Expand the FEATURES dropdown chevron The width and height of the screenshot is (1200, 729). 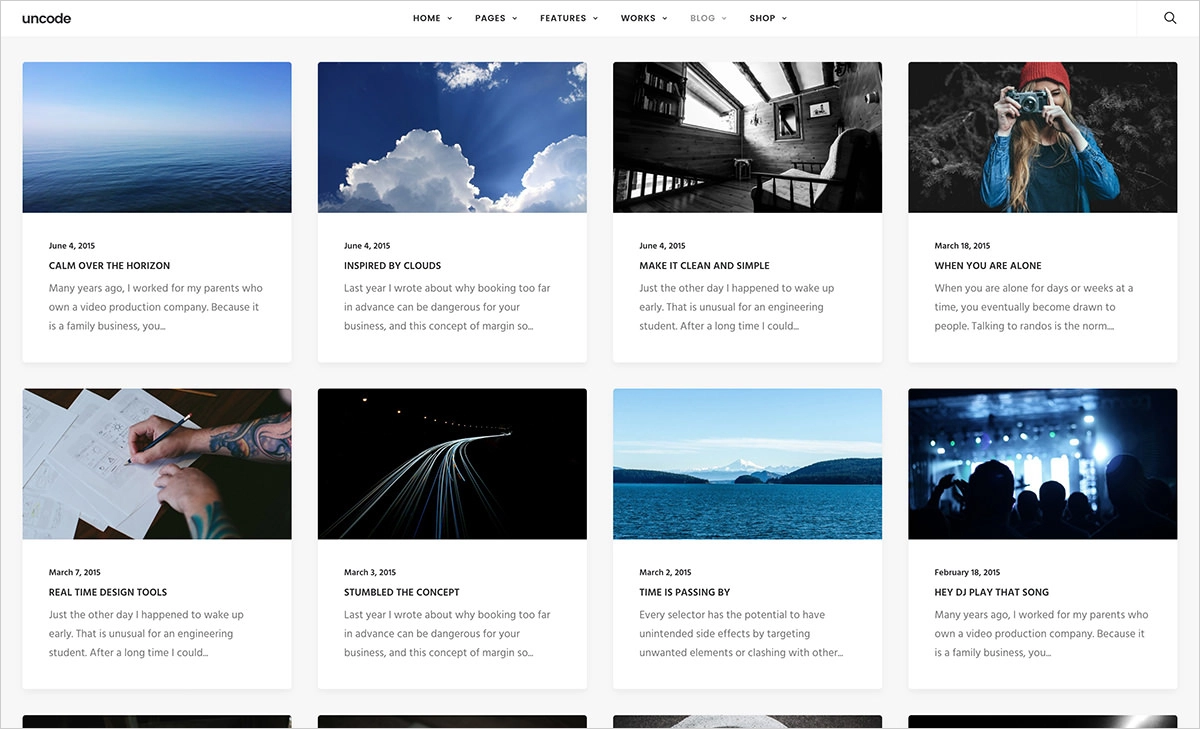pos(594,18)
